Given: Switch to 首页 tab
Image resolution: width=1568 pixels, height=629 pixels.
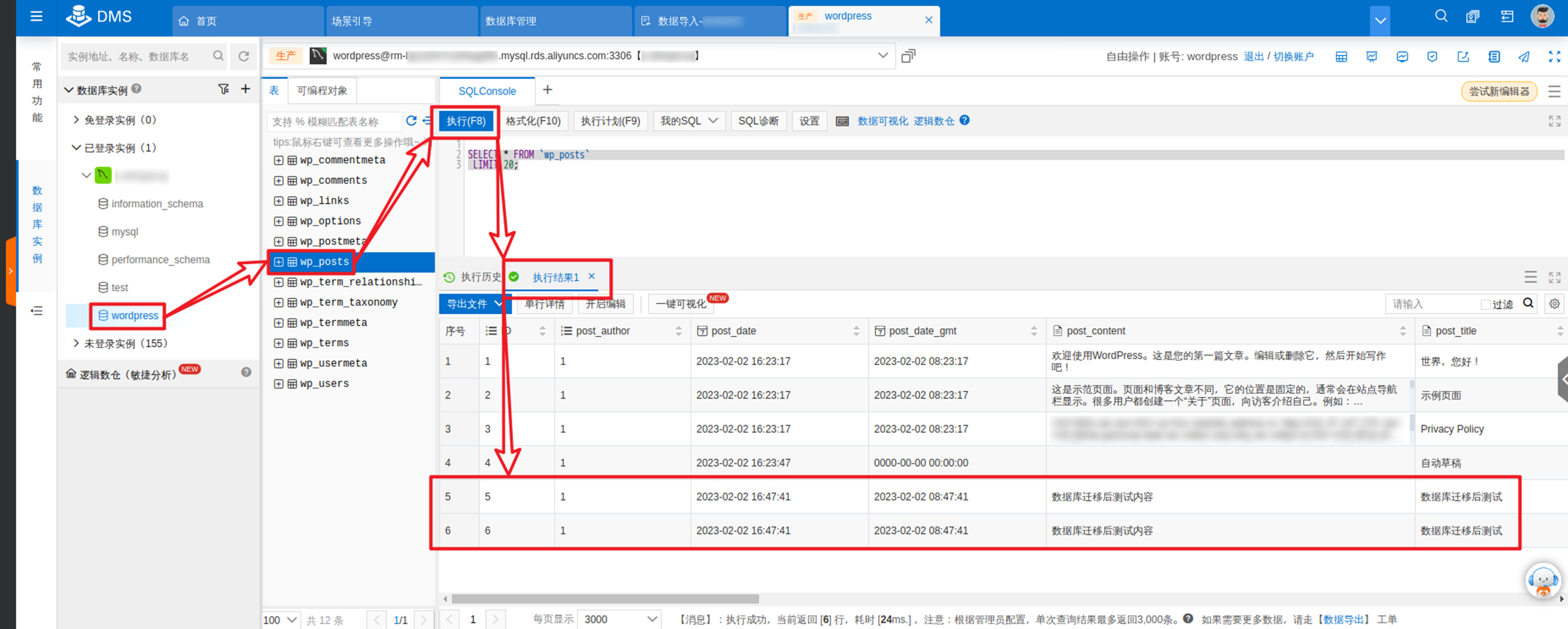Looking at the screenshot, I should coord(248,21).
